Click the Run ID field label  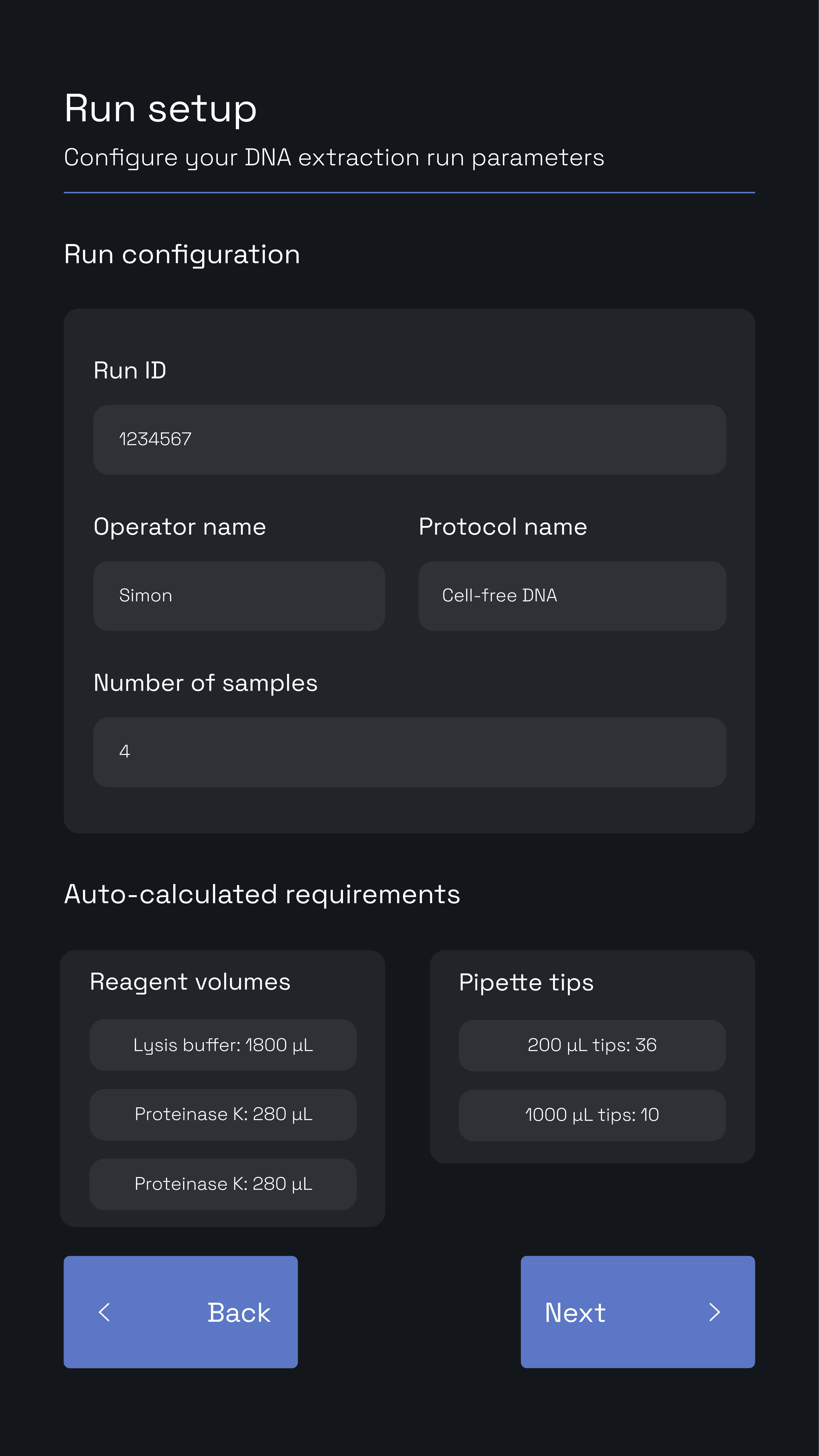pyautogui.click(x=130, y=370)
